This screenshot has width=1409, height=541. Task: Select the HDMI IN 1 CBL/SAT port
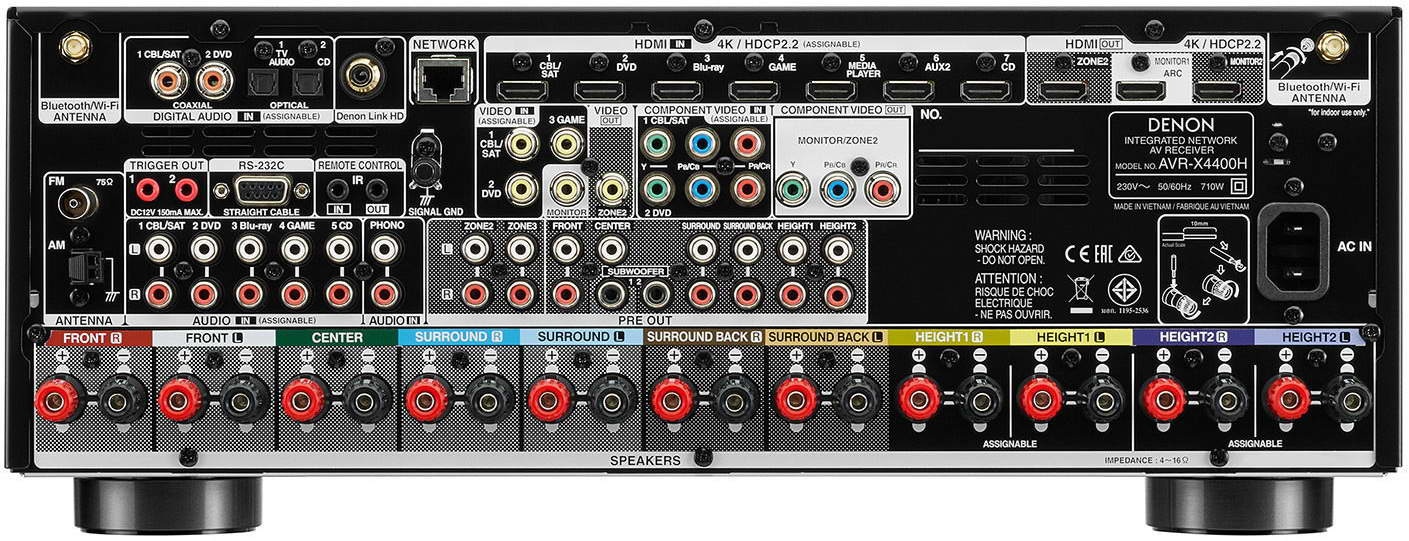point(521,90)
